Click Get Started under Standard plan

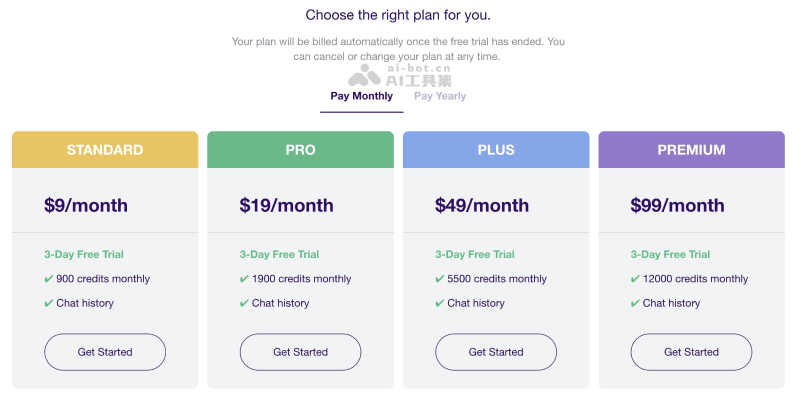click(105, 352)
